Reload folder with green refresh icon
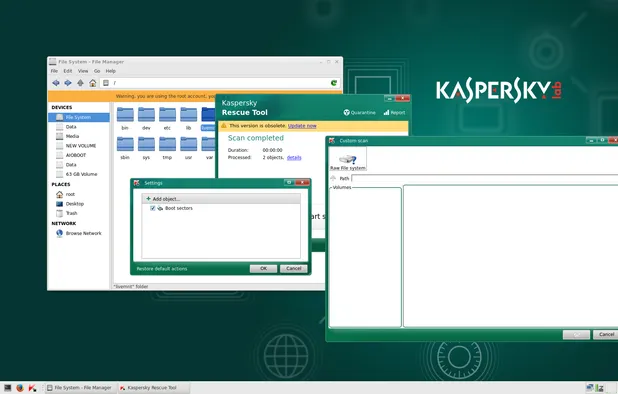The image size is (618, 394). pyautogui.click(x=334, y=83)
